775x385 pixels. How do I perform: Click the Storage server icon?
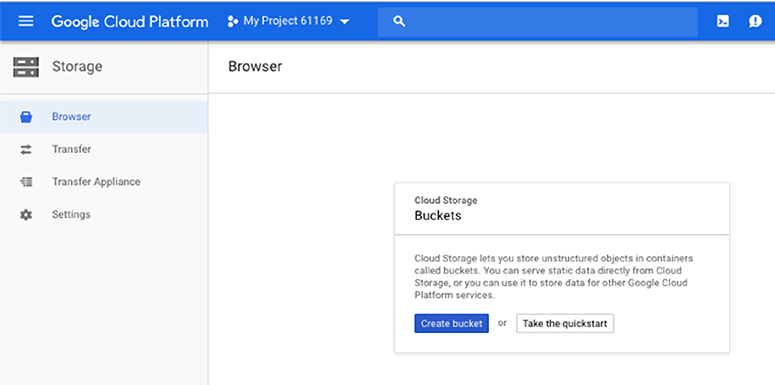[x=26, y=67]
